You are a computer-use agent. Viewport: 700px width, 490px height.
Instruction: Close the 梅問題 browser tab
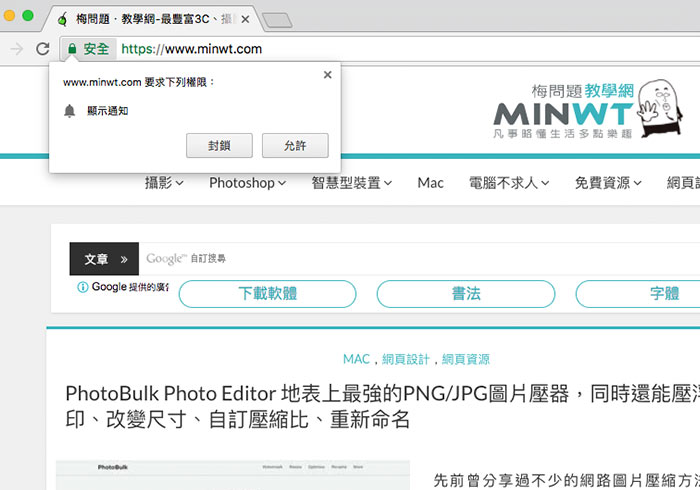click(245, 19)
